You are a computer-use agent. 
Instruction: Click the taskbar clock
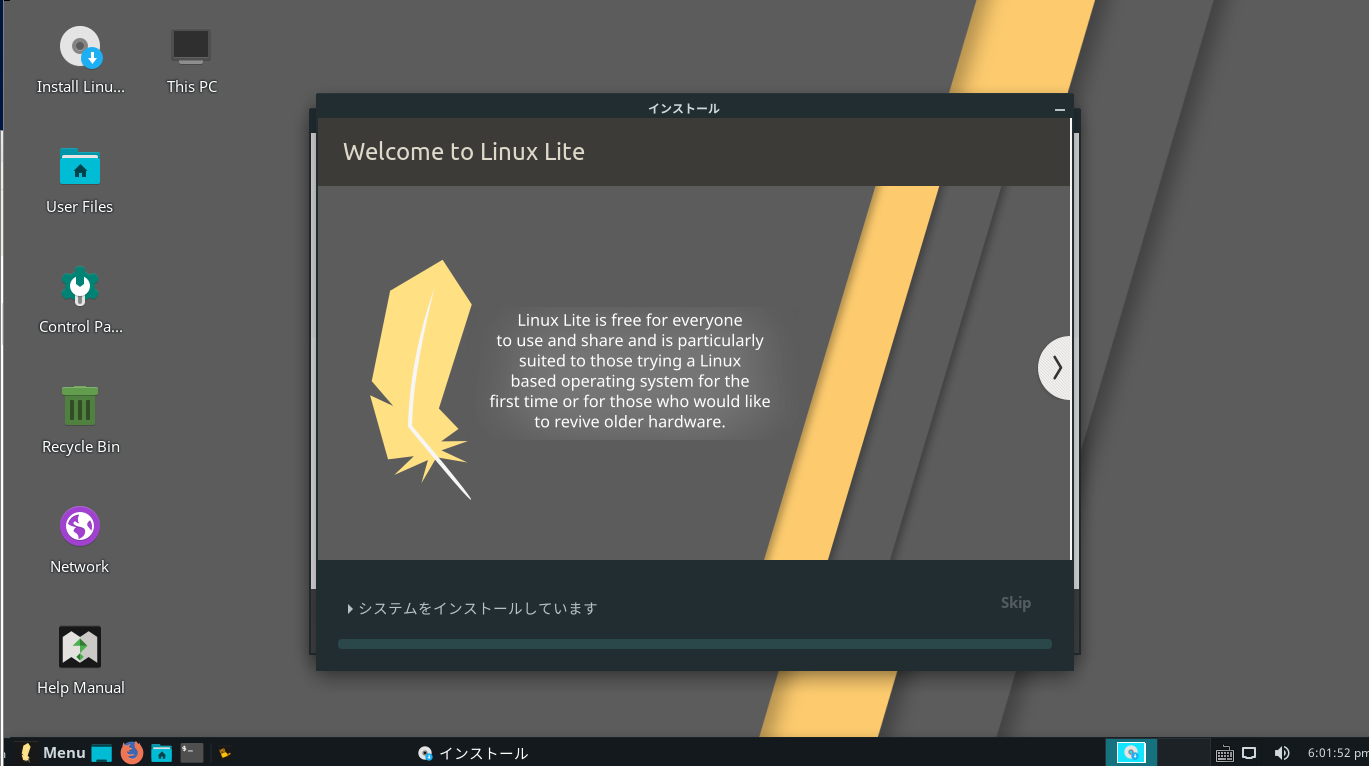click(1336, 753)
